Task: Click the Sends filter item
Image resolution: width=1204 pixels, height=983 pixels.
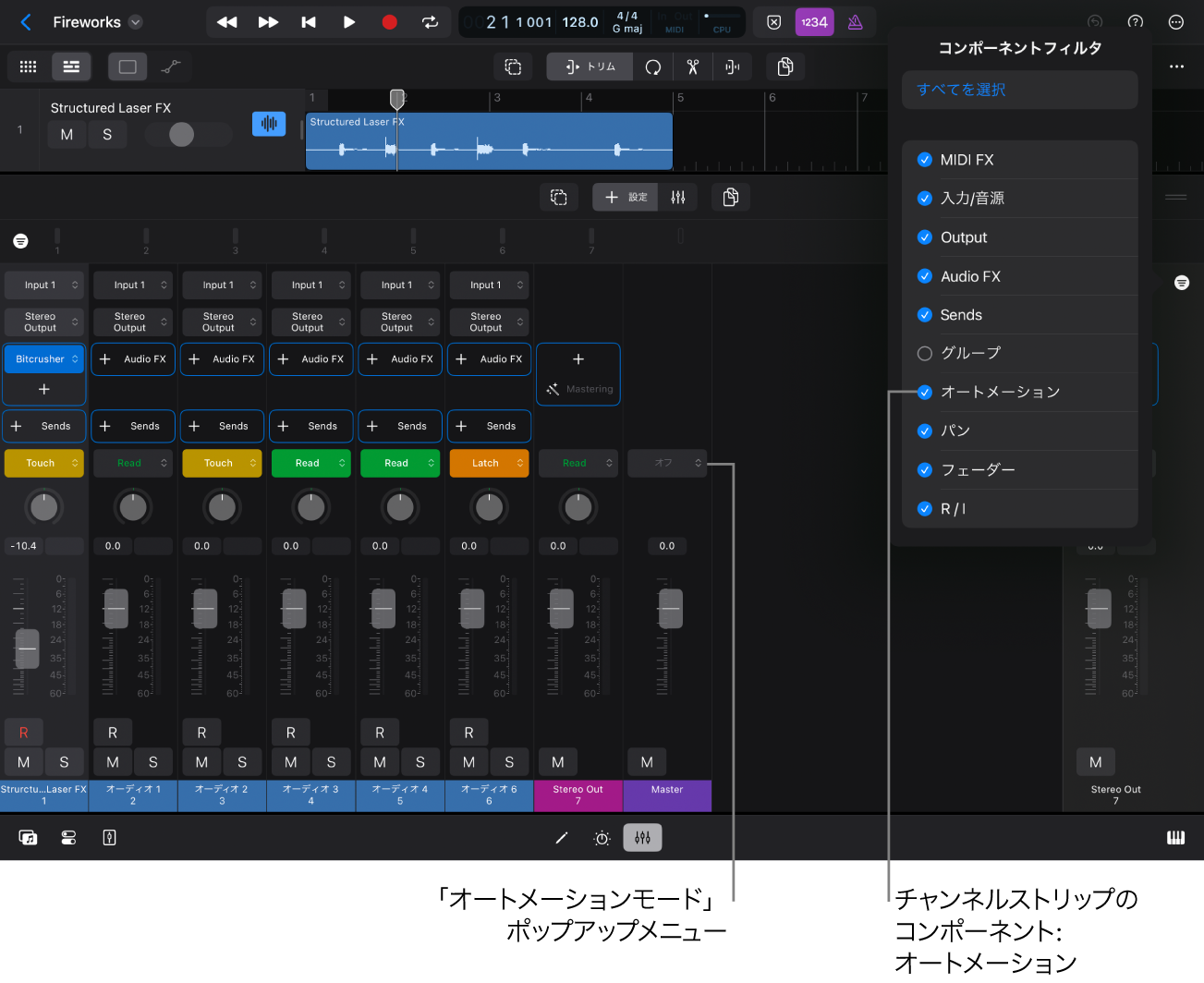Action: pyautogui.click(x=961, y=315)
